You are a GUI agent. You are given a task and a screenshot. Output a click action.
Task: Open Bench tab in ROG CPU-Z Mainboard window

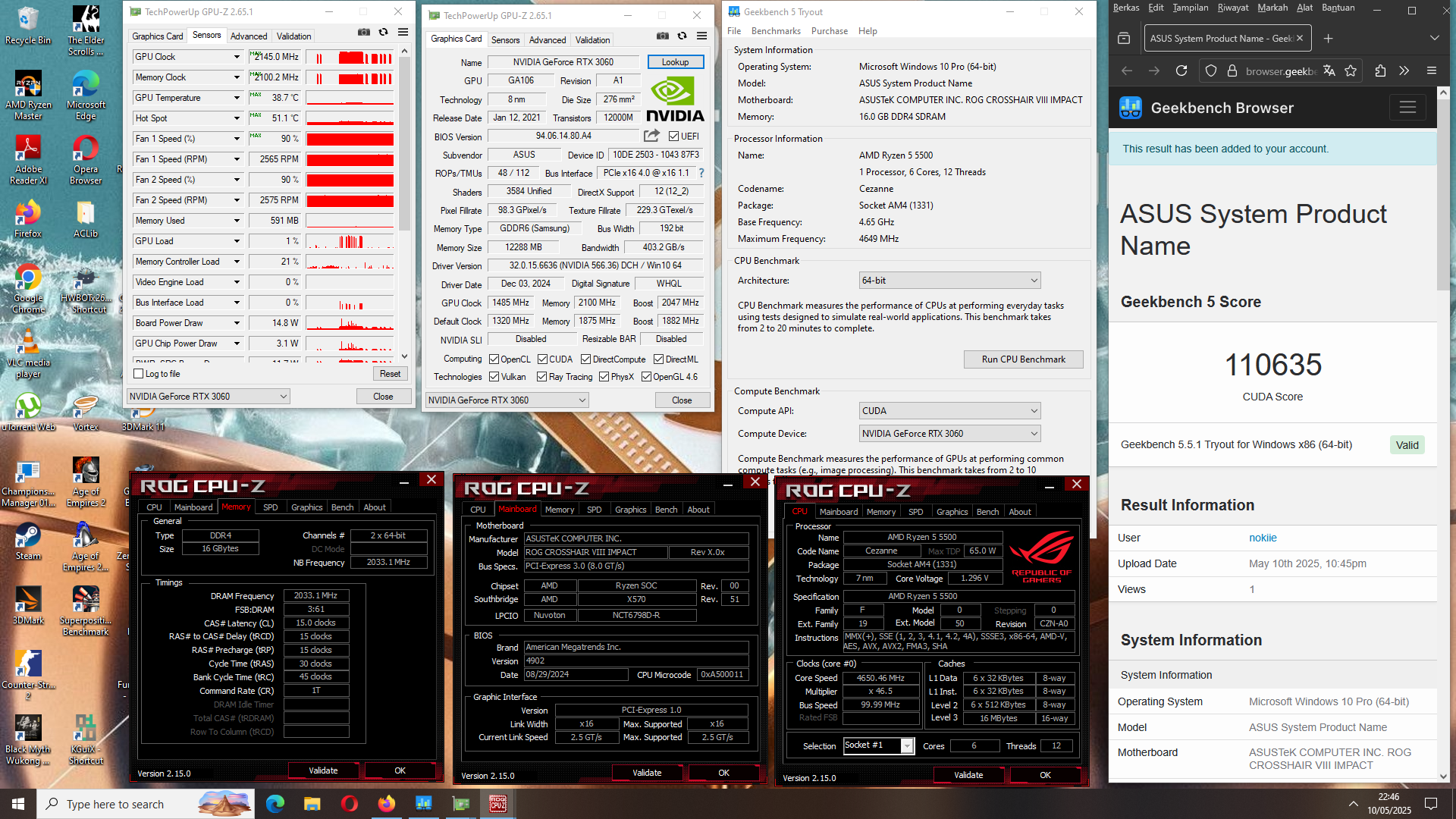666,510
